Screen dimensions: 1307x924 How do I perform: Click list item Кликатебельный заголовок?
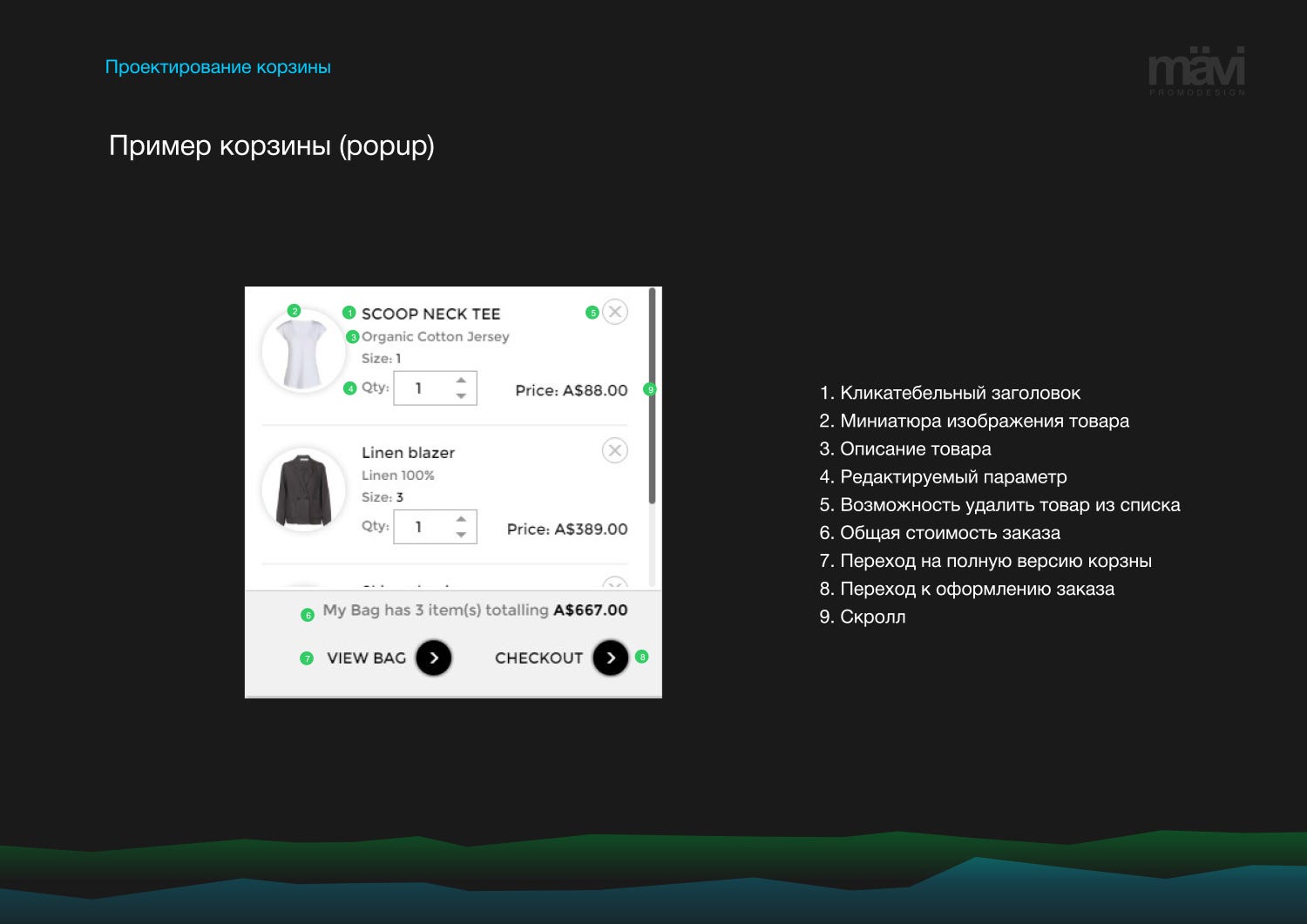pyautogui.click(x=950, y=393)
